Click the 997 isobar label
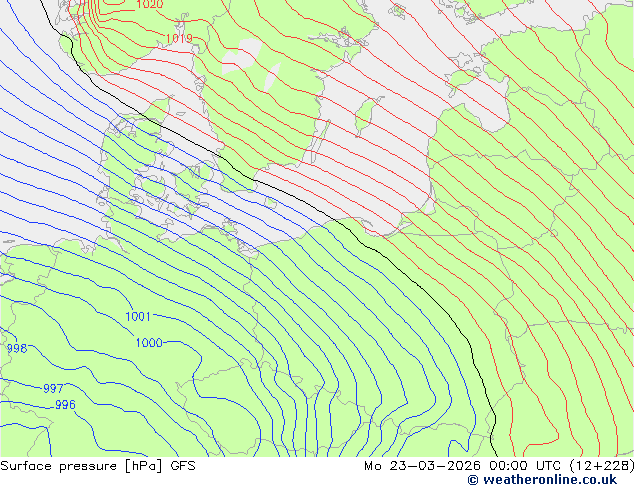Image resolution: width=634 pixels, height=490 pixels. [53, 389]
